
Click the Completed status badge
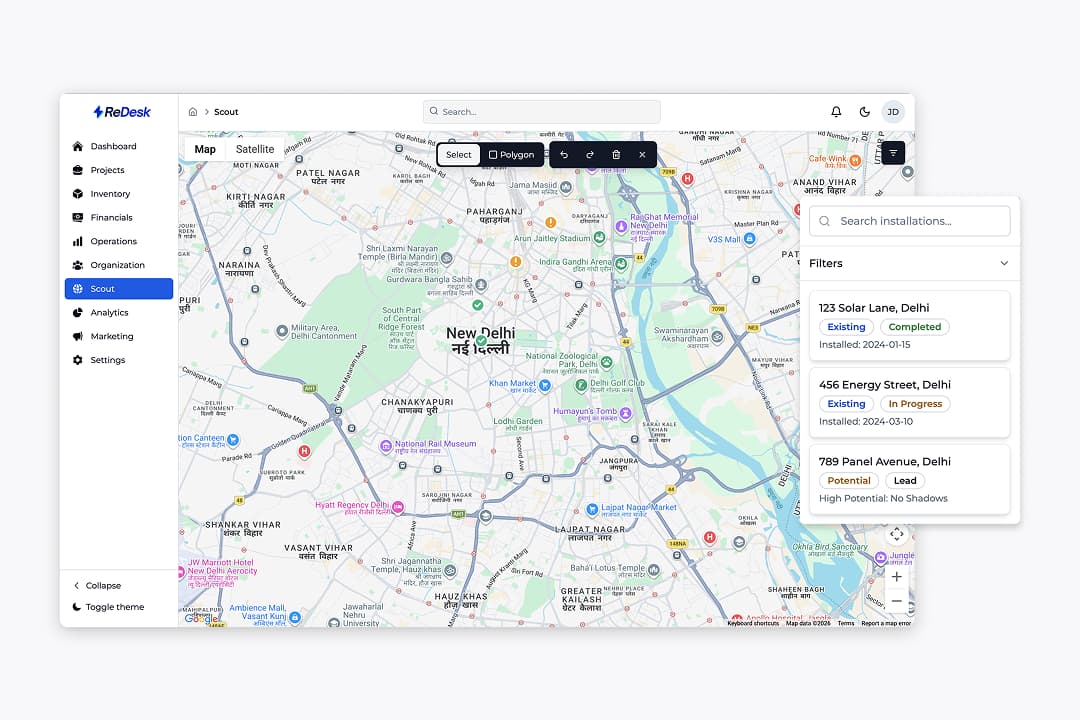click(915, 327)
